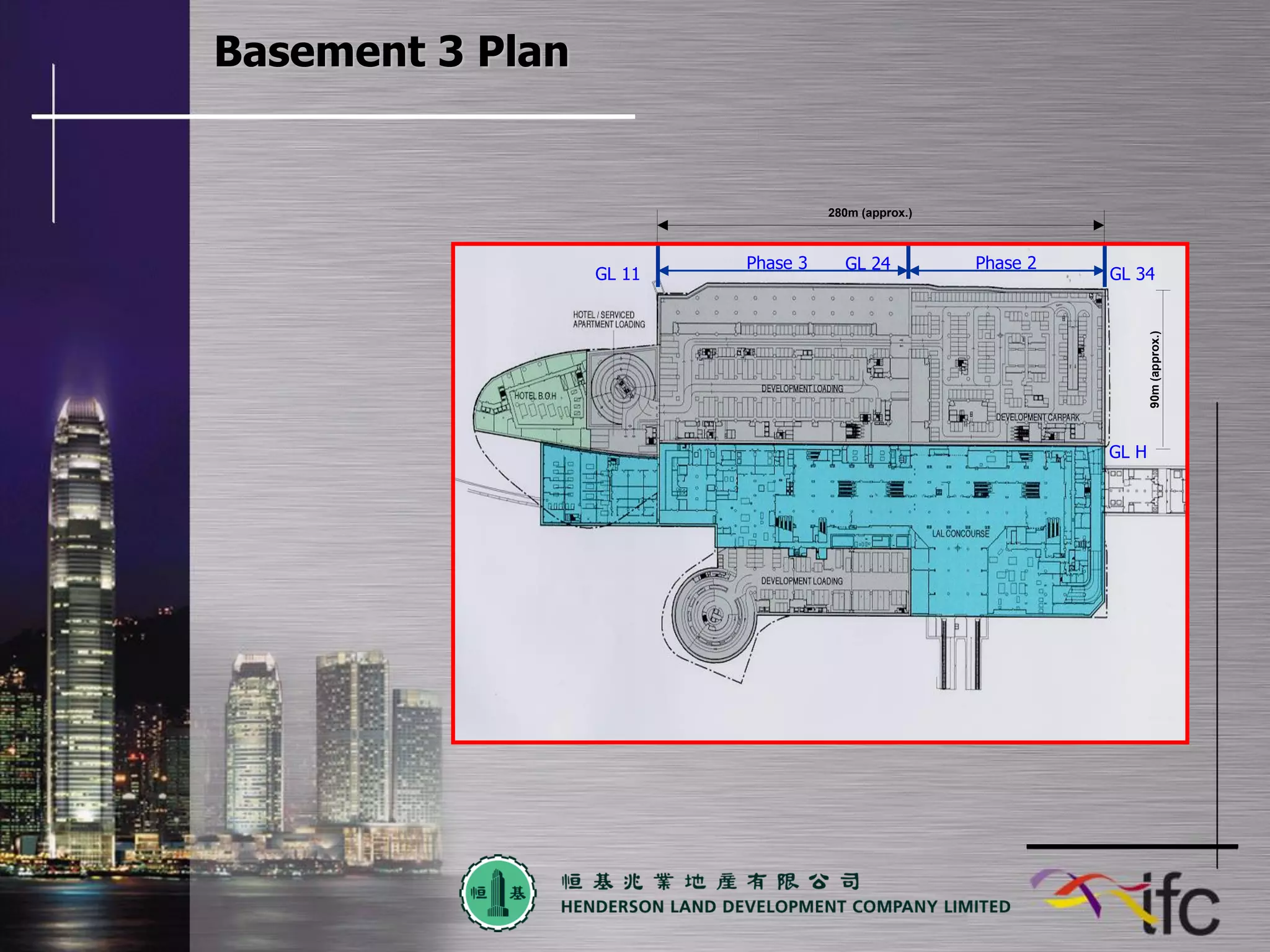Click the Phase 2 label

point(1005,263)
